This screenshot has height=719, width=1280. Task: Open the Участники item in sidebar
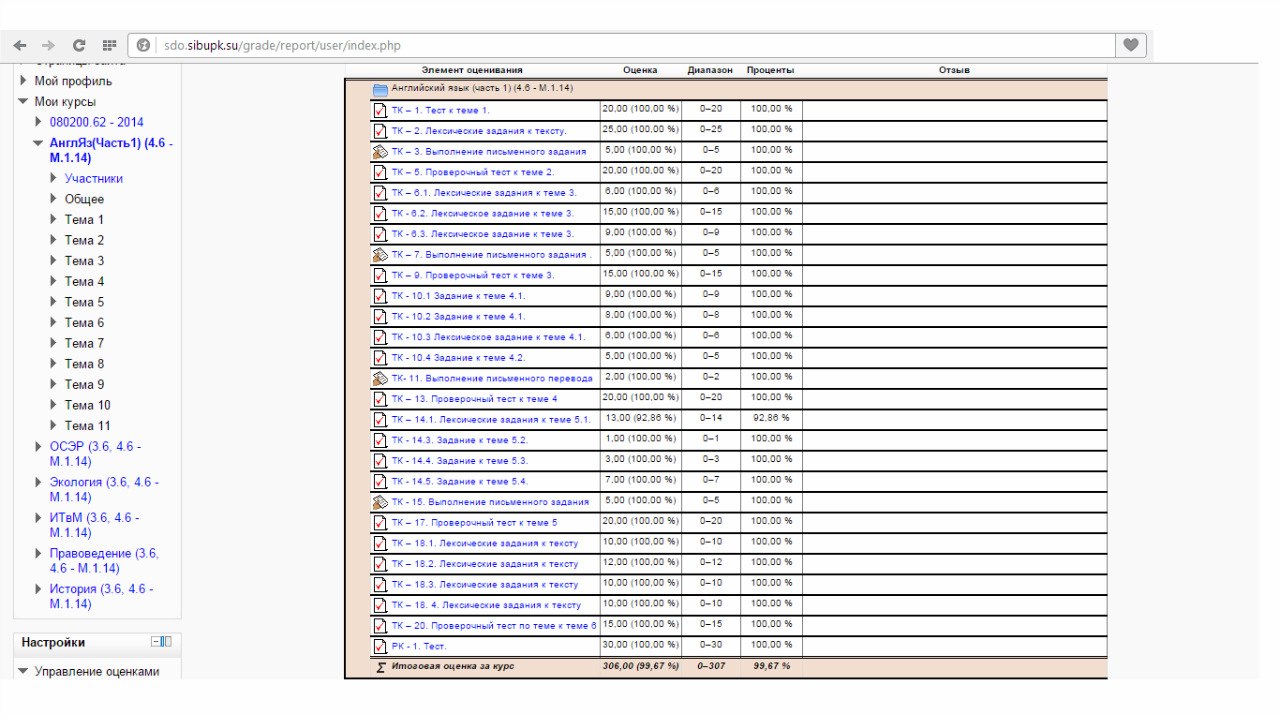(x=94, y=178)
